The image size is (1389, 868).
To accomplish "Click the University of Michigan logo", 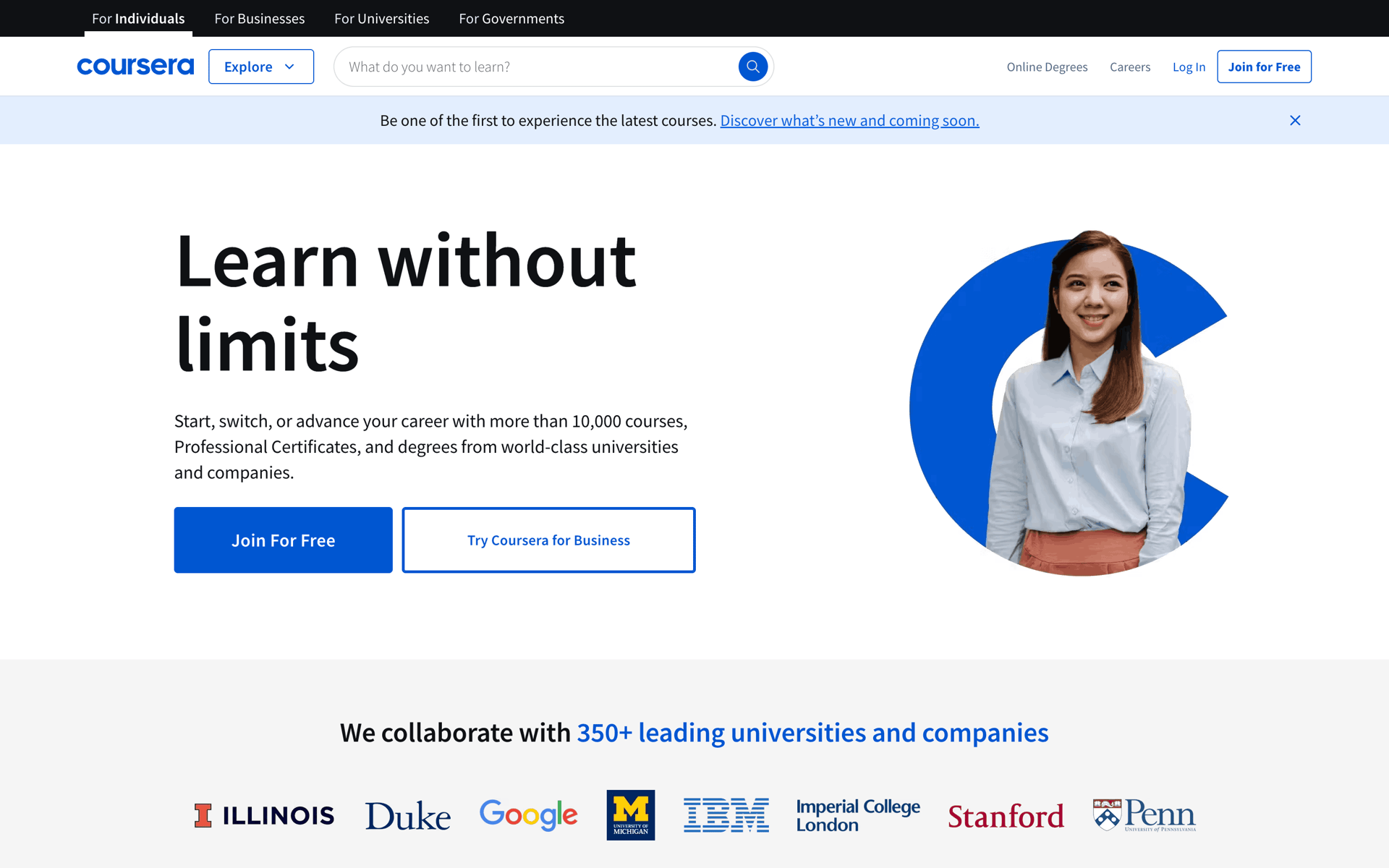I will point(630,815).
